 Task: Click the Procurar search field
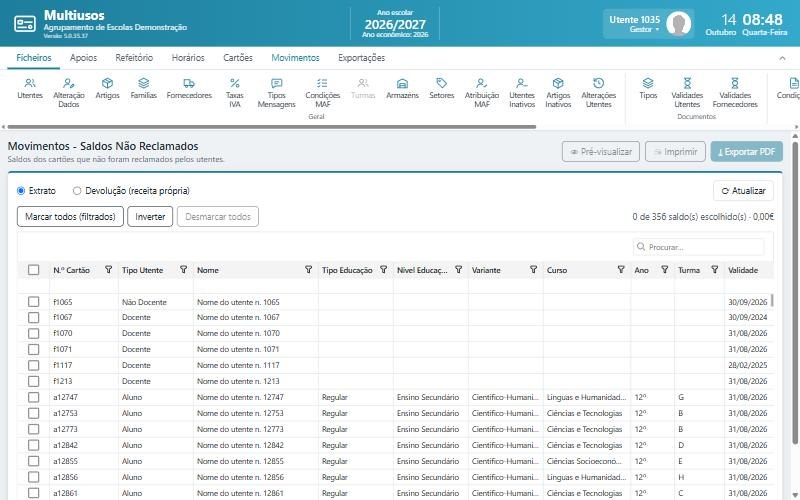[698, 247]
